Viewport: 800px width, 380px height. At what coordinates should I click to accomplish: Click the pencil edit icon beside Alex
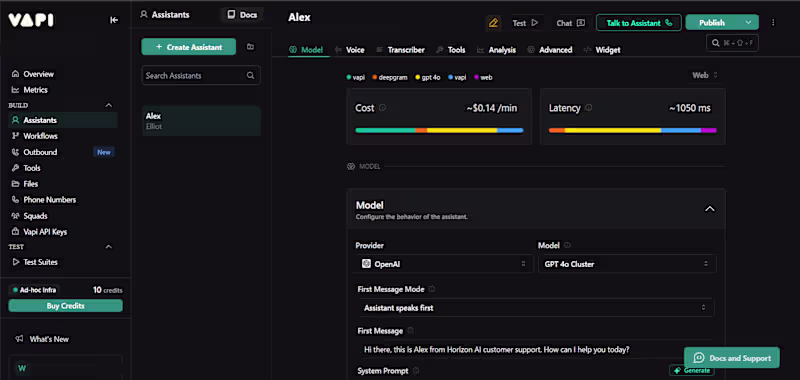coord(493,23)
